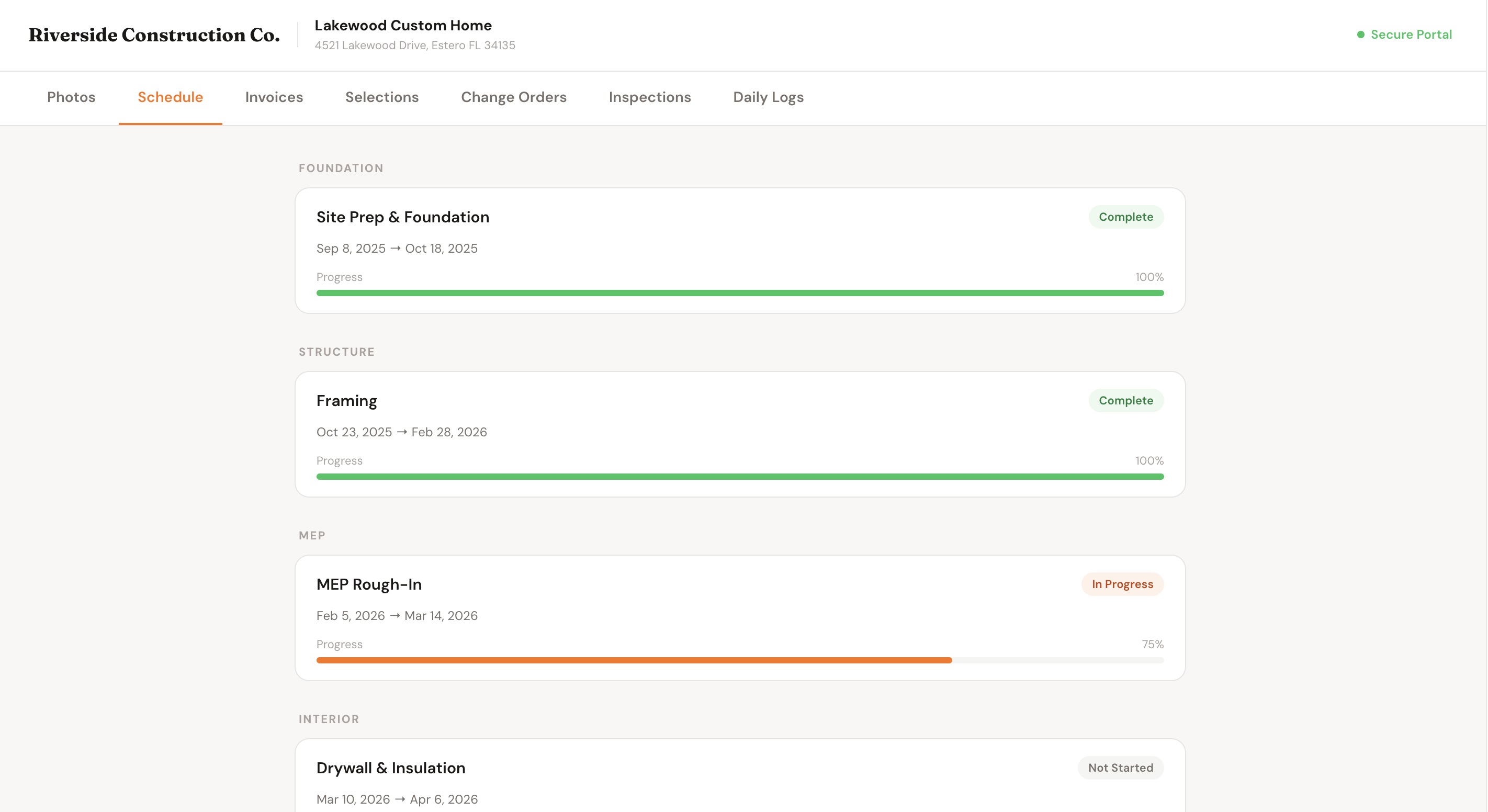Open the Schedule tab
The image size is (1488, 812).
[x=170, y=97]
